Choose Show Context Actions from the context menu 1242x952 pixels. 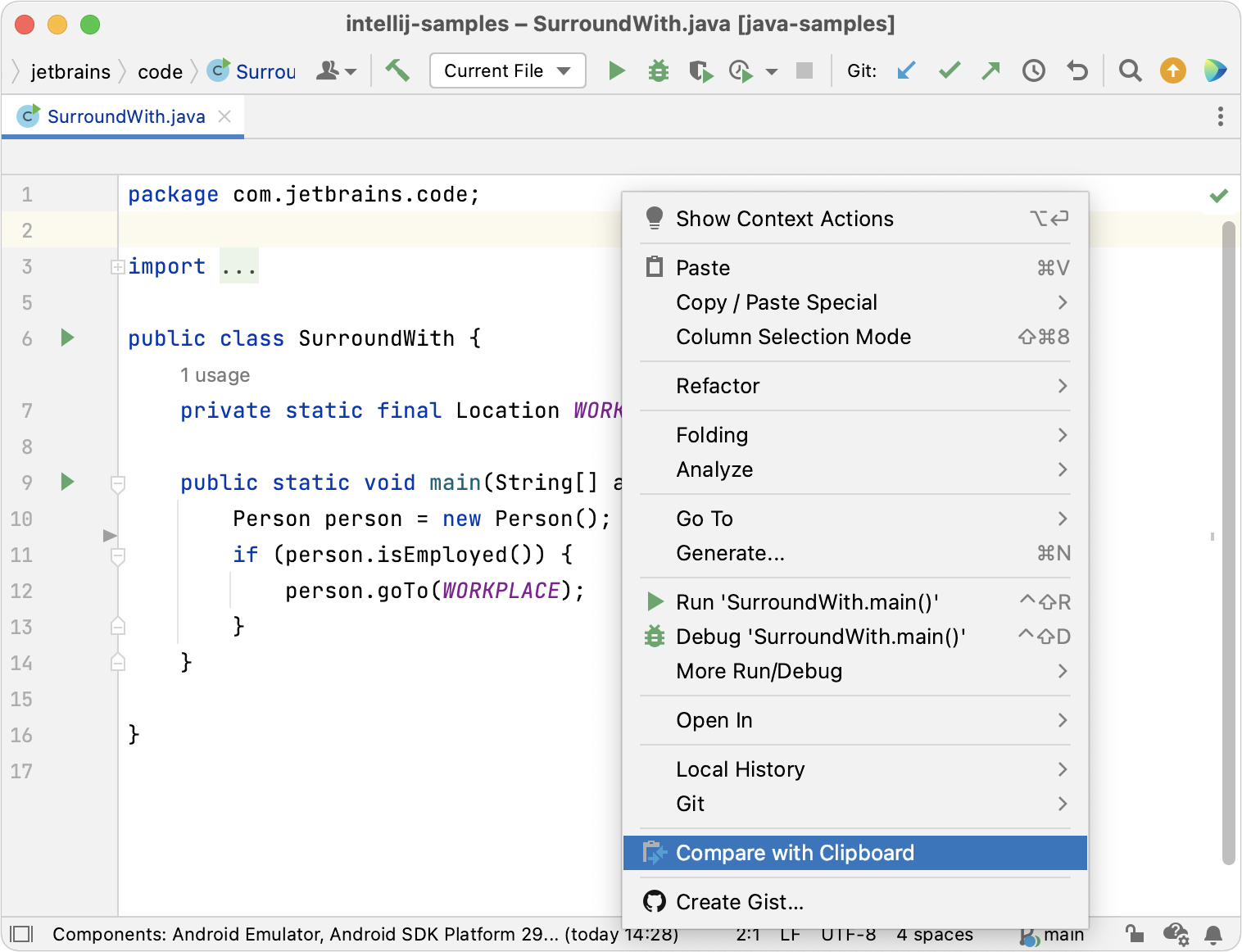(855, 219)
